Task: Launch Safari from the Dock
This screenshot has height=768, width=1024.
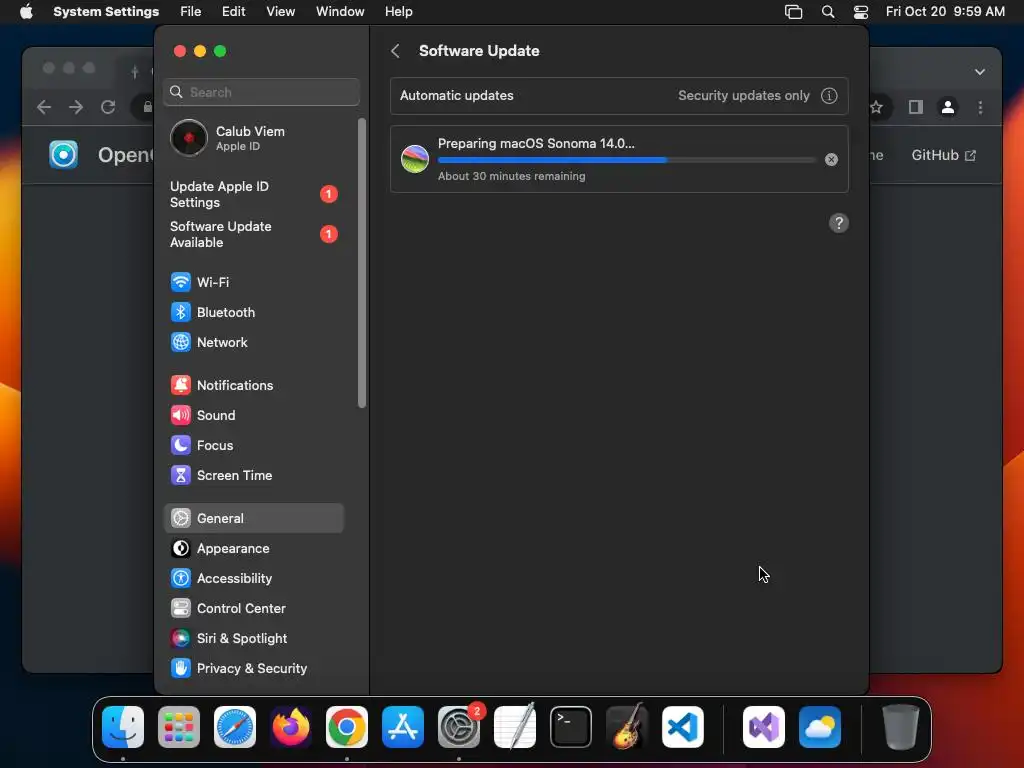Action: click(235, 727)
